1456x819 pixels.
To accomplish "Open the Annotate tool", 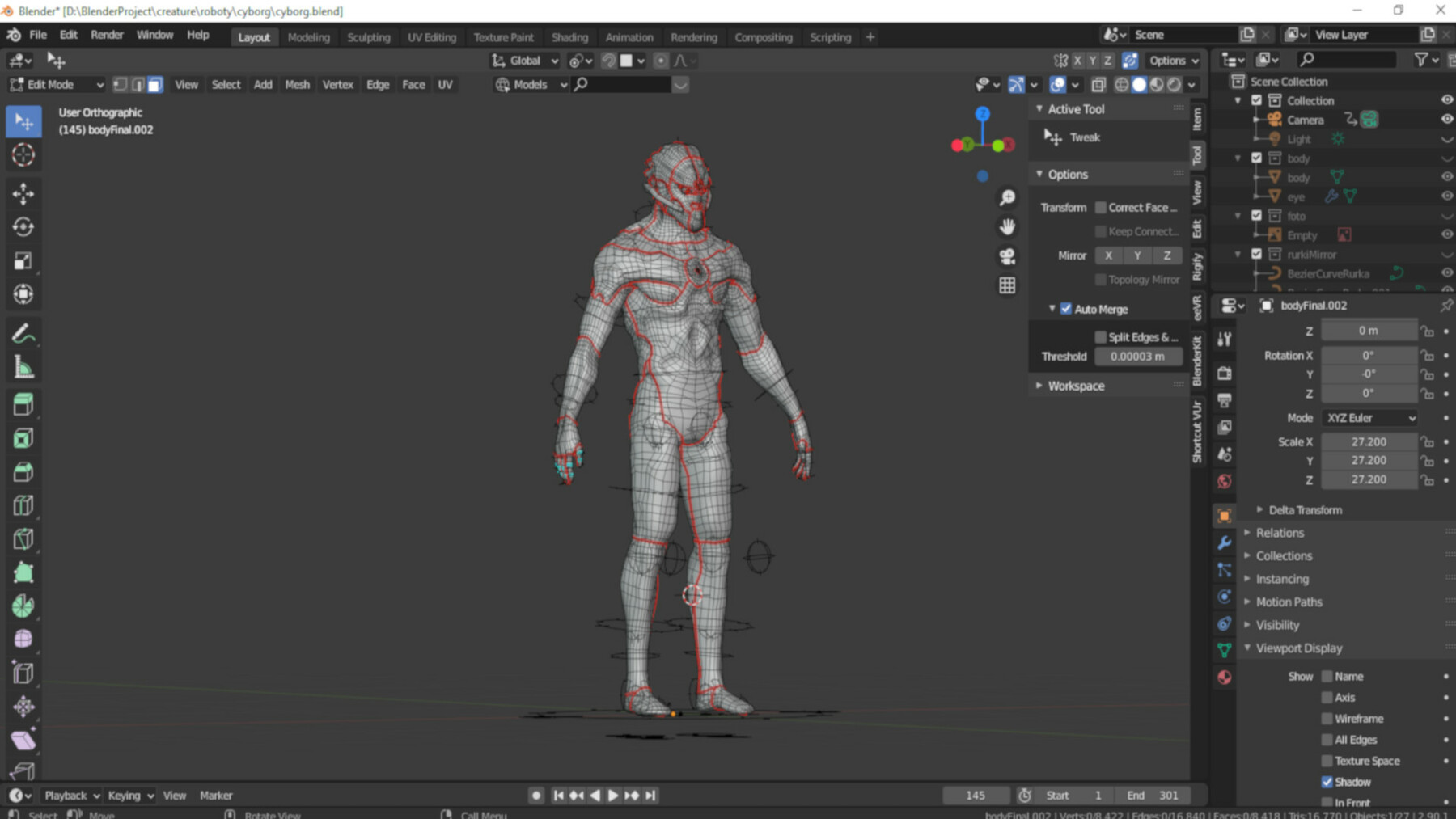I will [x=23, y=332].
